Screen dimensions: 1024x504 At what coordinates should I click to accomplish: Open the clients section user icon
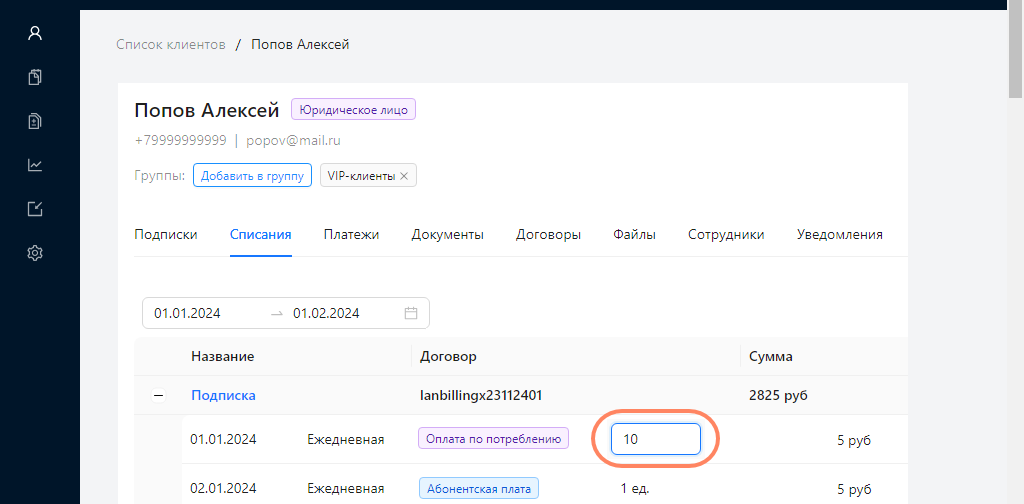tap(35, 33)
